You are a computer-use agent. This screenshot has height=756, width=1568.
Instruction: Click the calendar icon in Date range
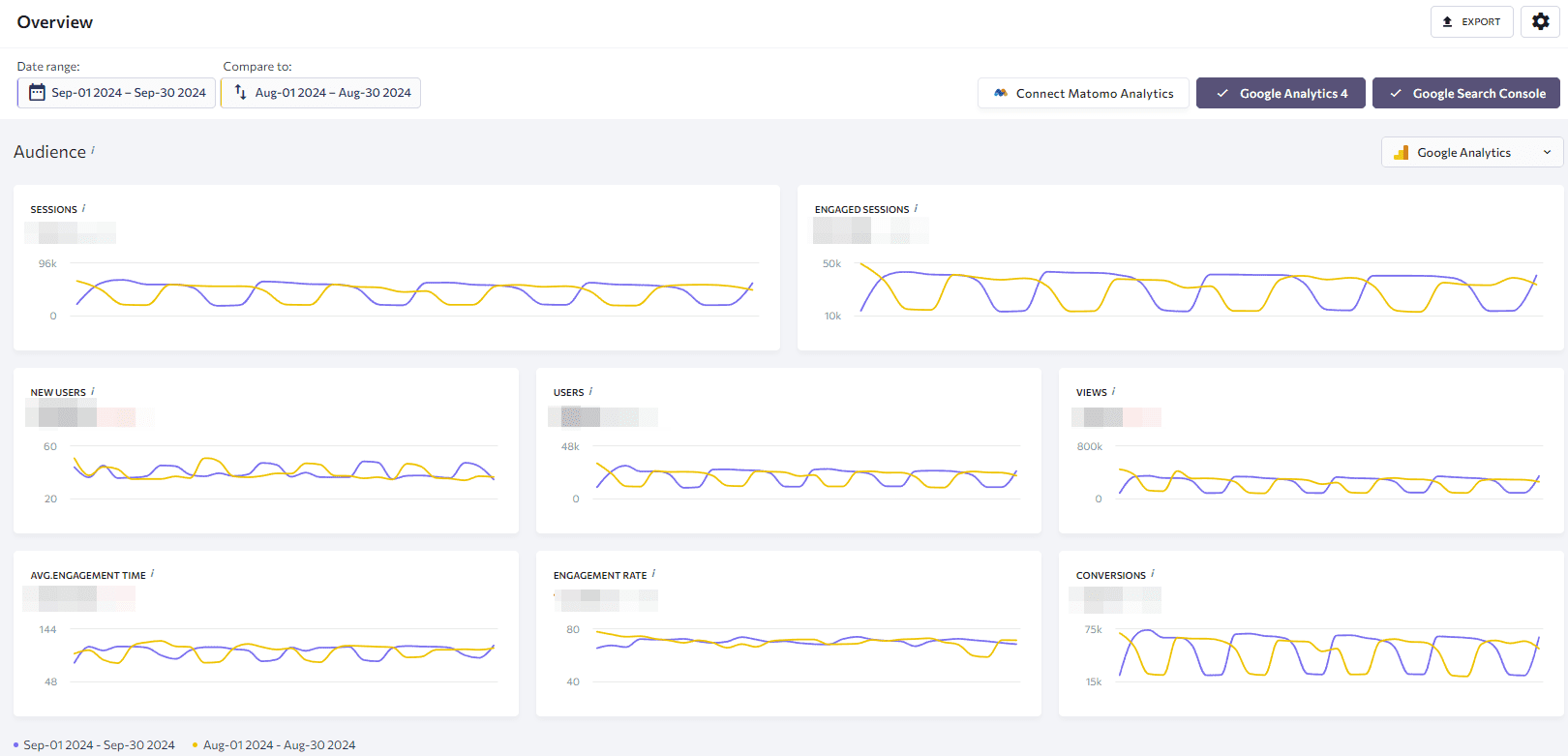tap(37, 93)
